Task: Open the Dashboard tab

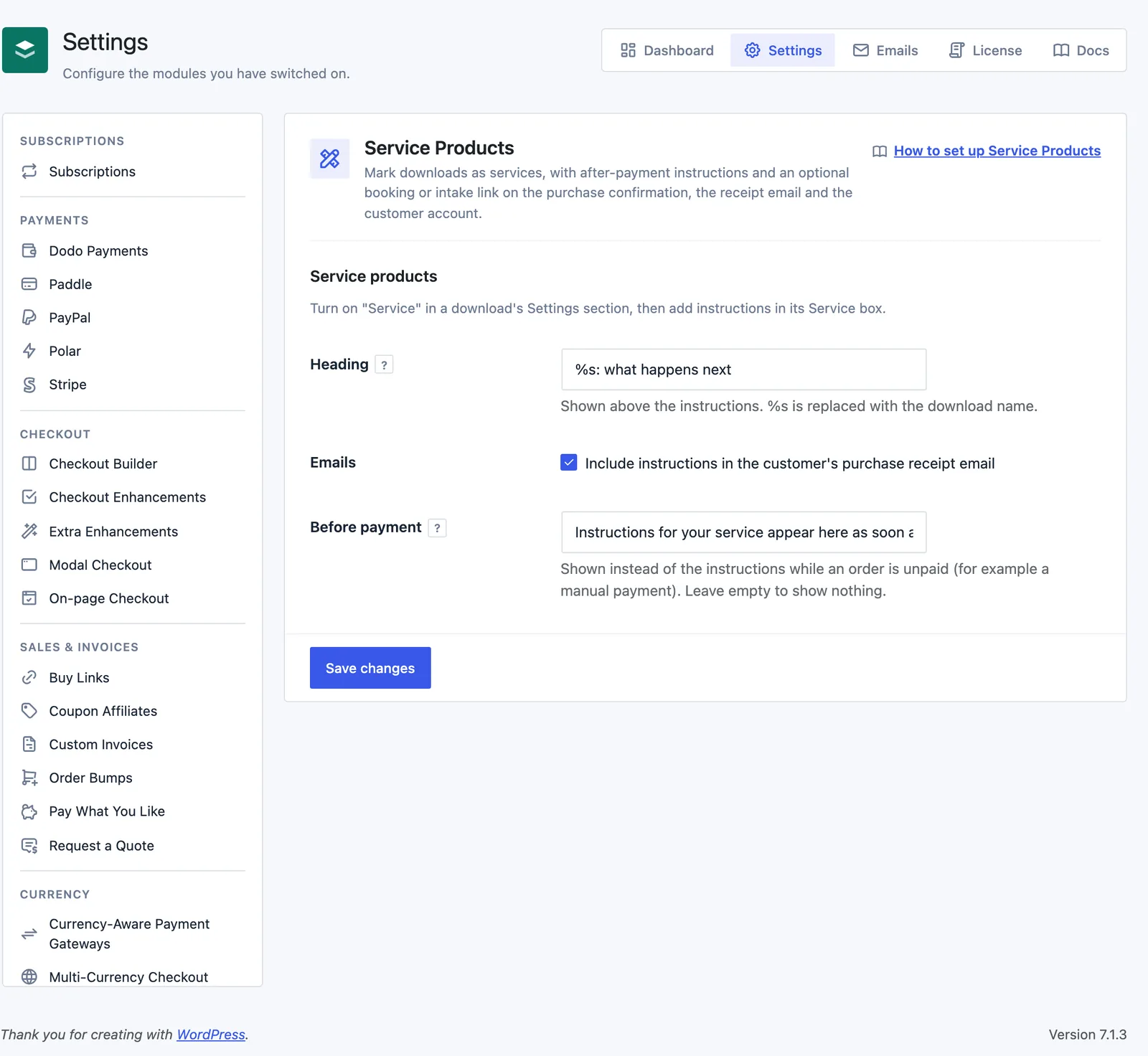Action: (x=667, y=50)
